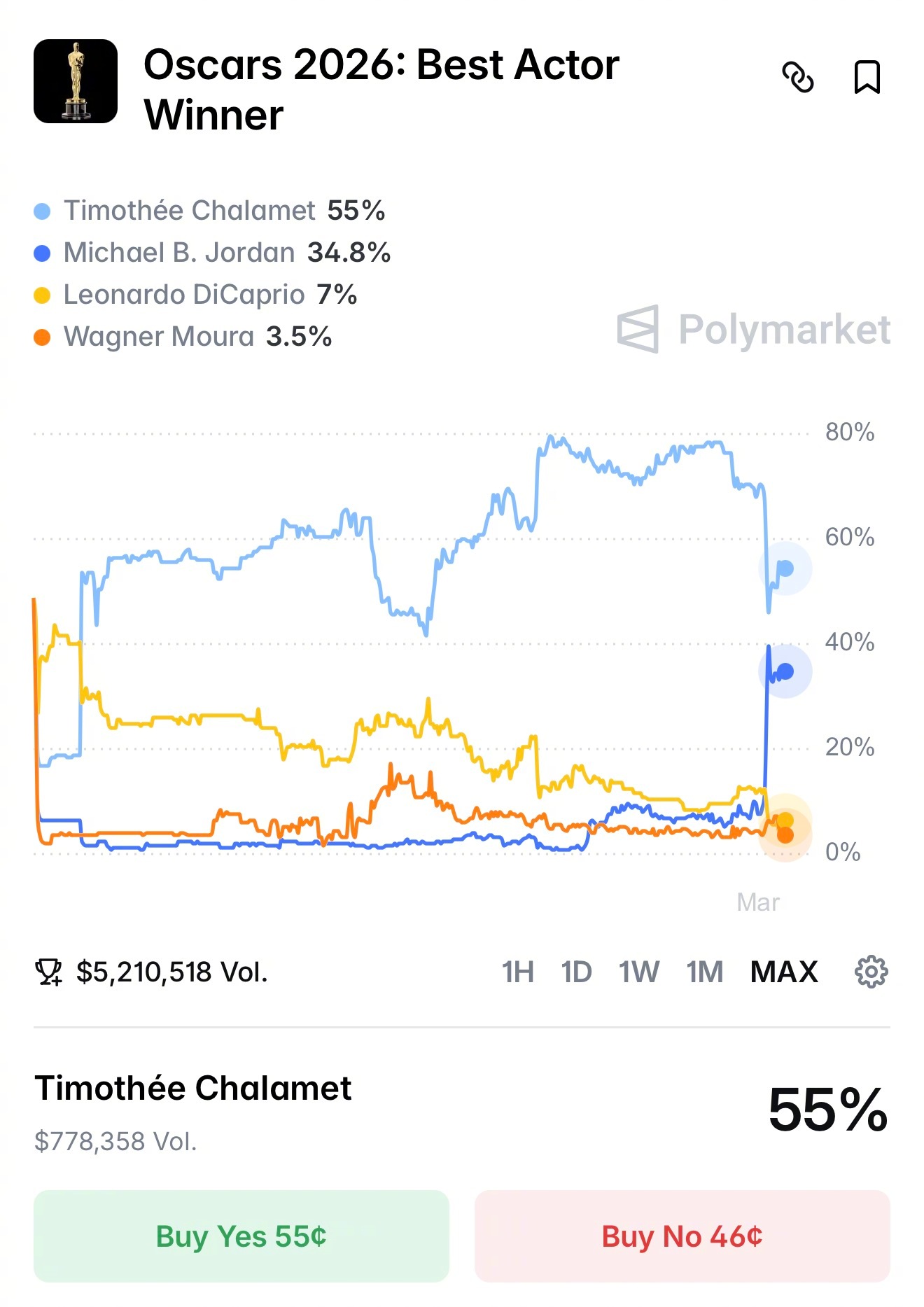The height and width of the screenshot is (1307, 924).
Task: Click Michael B. Jordan's chart endpoint marker
Action: (785, 671)
